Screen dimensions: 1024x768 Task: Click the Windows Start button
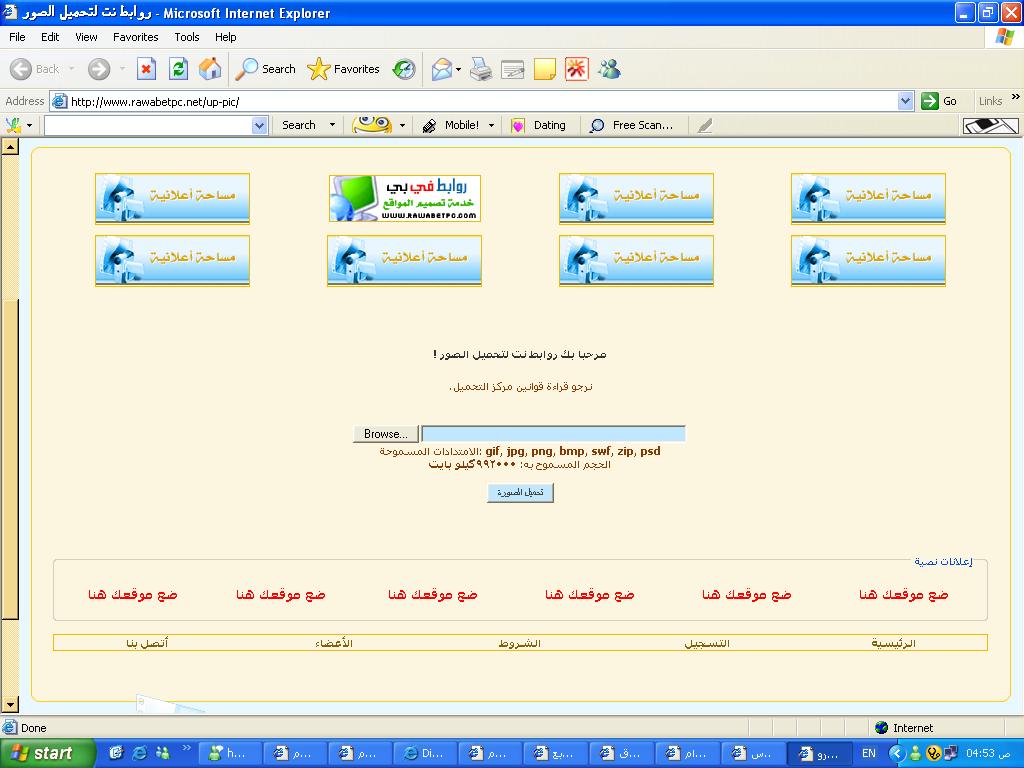(47, 753)
